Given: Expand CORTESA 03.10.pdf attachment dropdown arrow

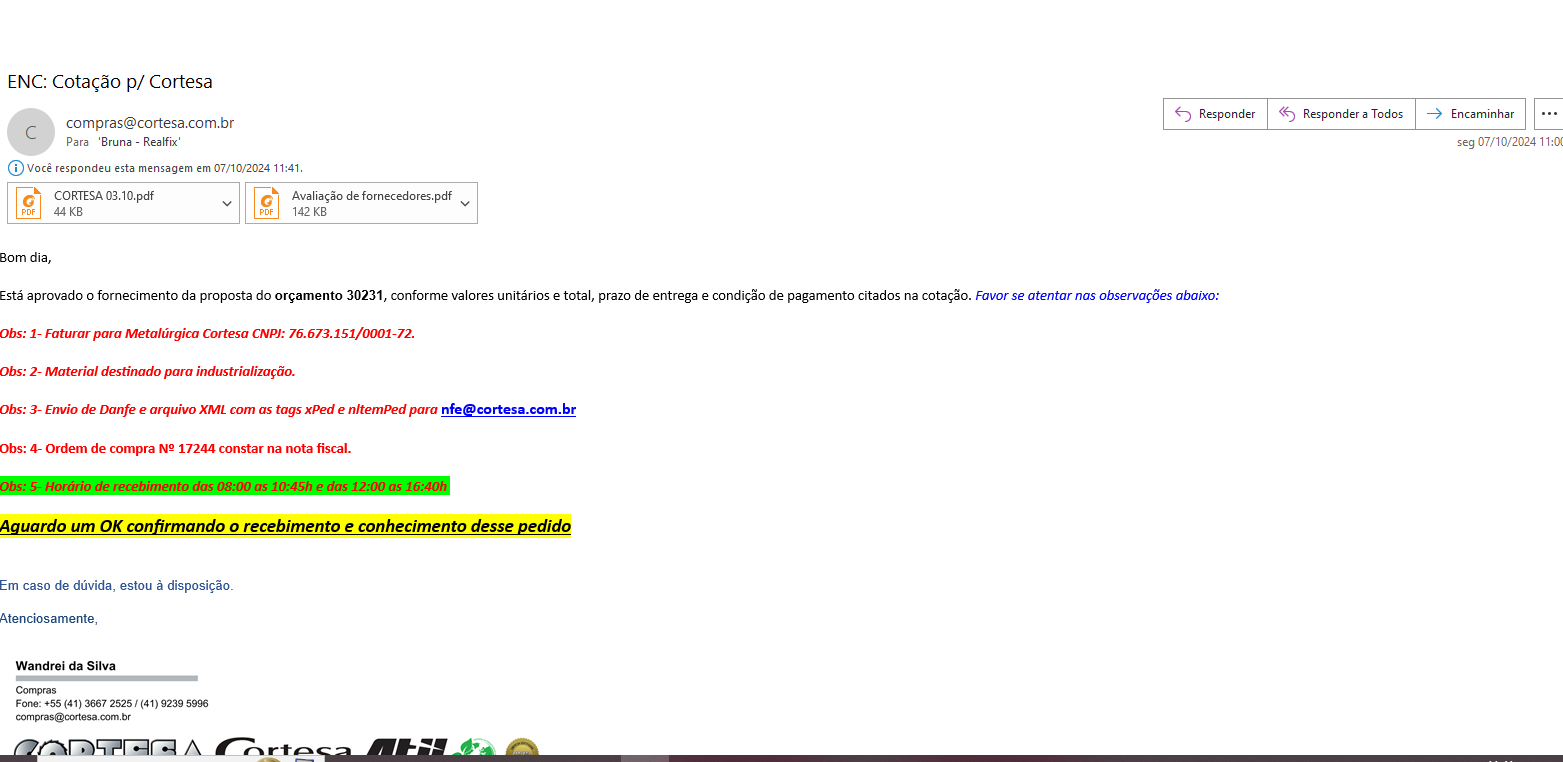Looking at the screenshot, I should pos(227,203).
